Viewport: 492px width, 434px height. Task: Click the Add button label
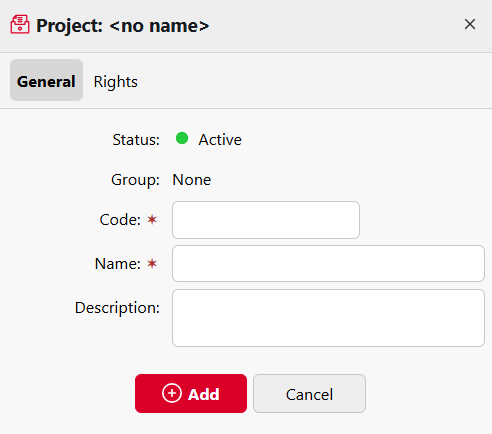pos(203,394)
